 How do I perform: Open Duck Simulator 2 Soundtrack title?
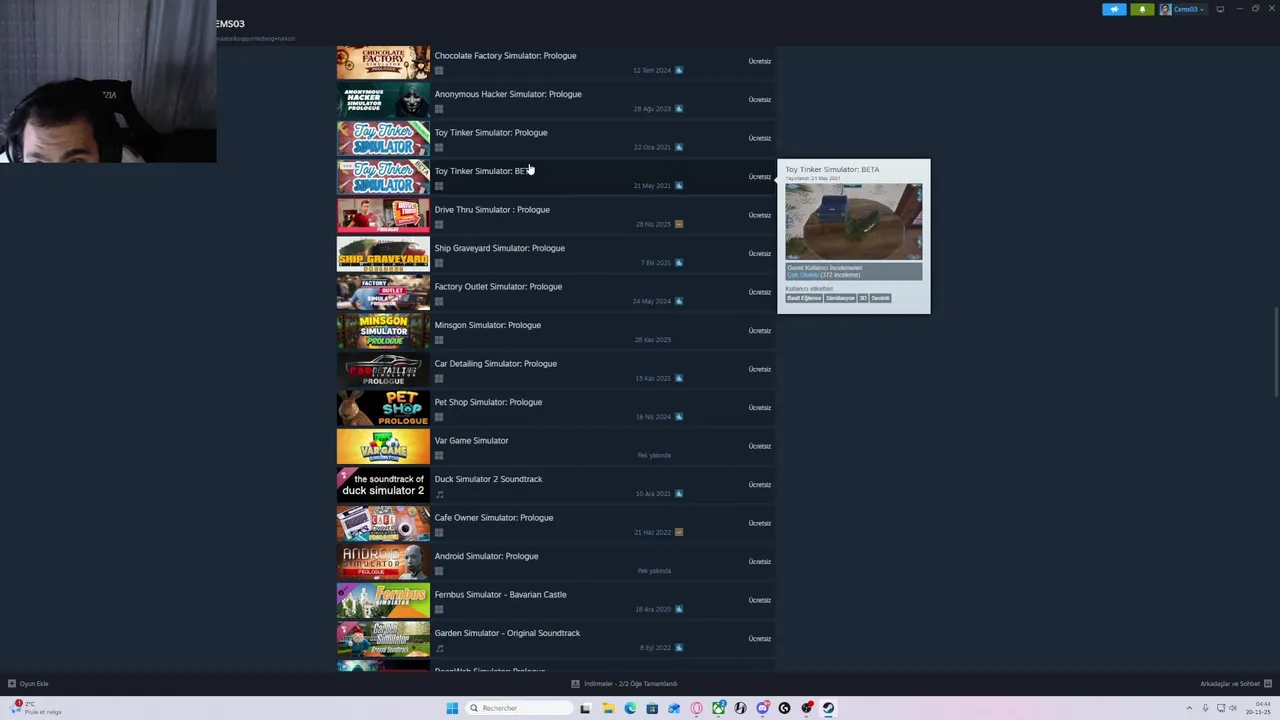tap(488, 479)
